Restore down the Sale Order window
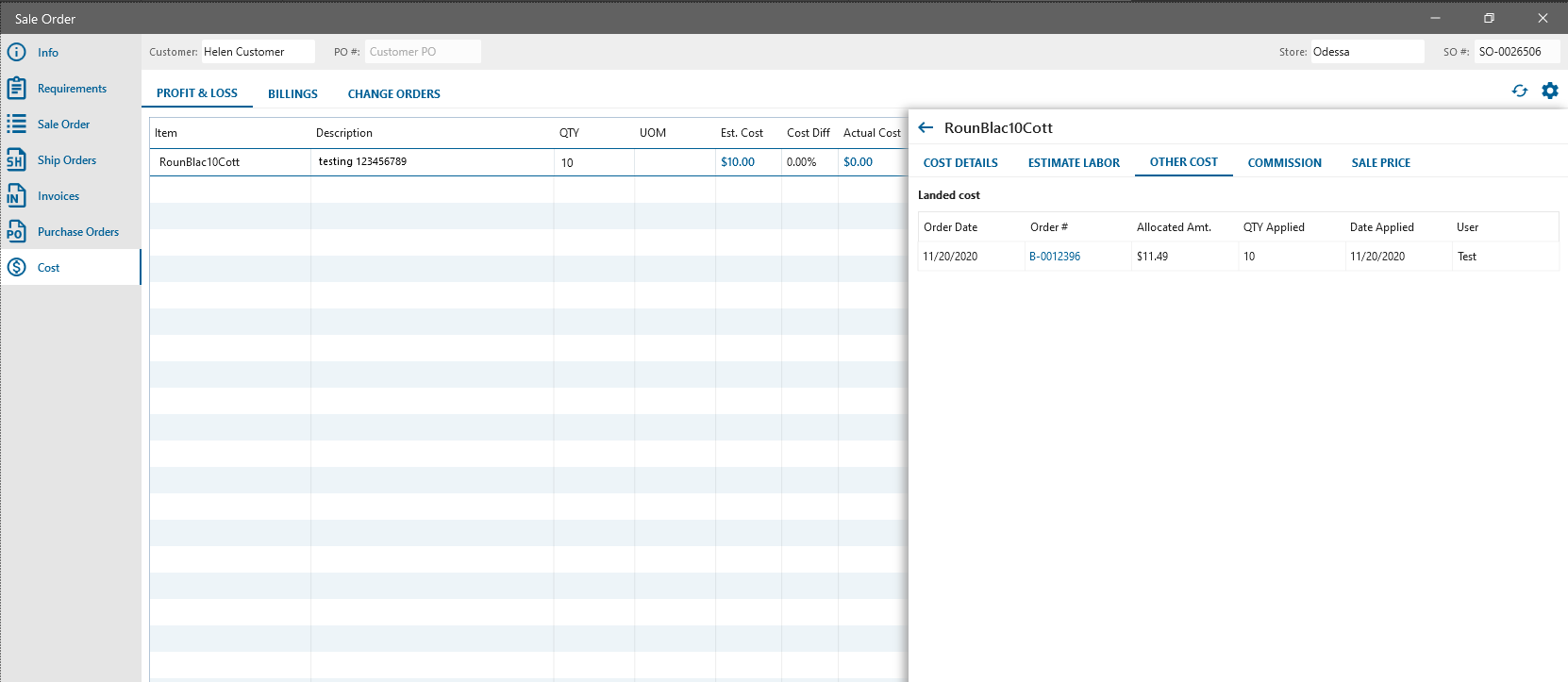The height and width of the screenshot is (682, 1568). (x=1489, y=18)
